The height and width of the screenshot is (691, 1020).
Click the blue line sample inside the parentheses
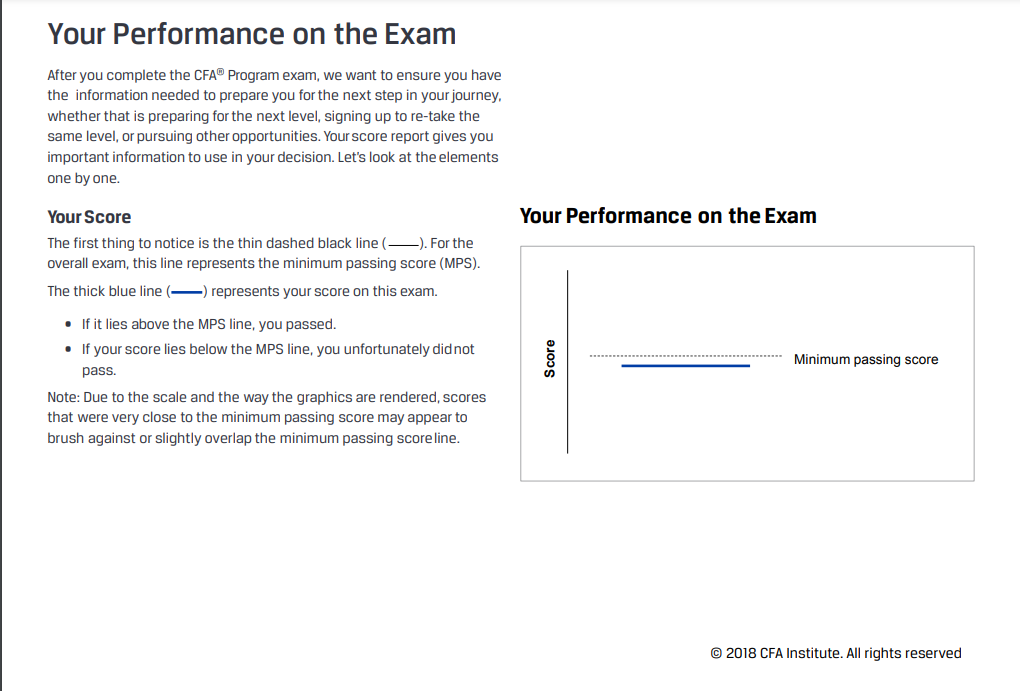187,293
